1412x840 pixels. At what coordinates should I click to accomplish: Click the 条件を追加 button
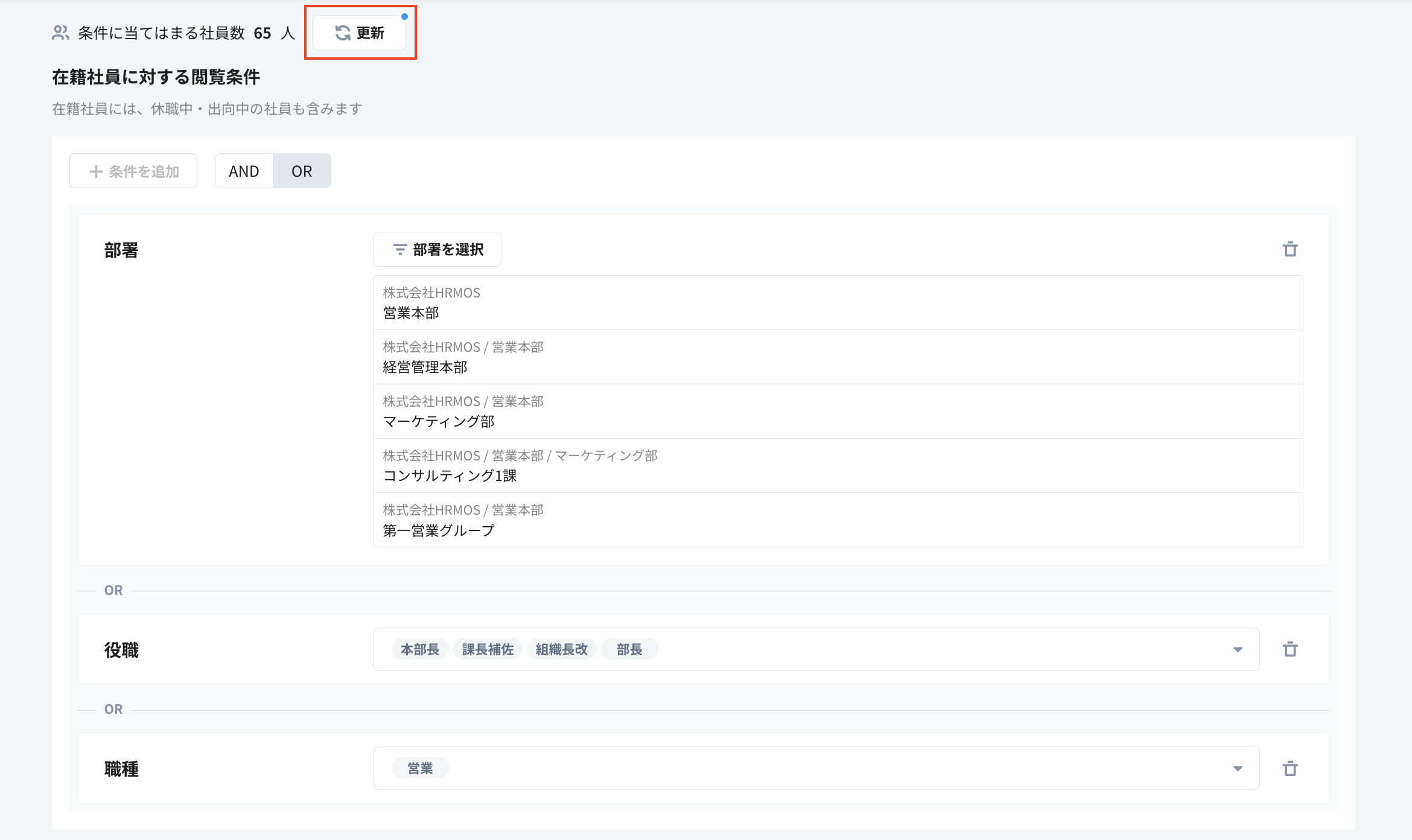point(133,171)
